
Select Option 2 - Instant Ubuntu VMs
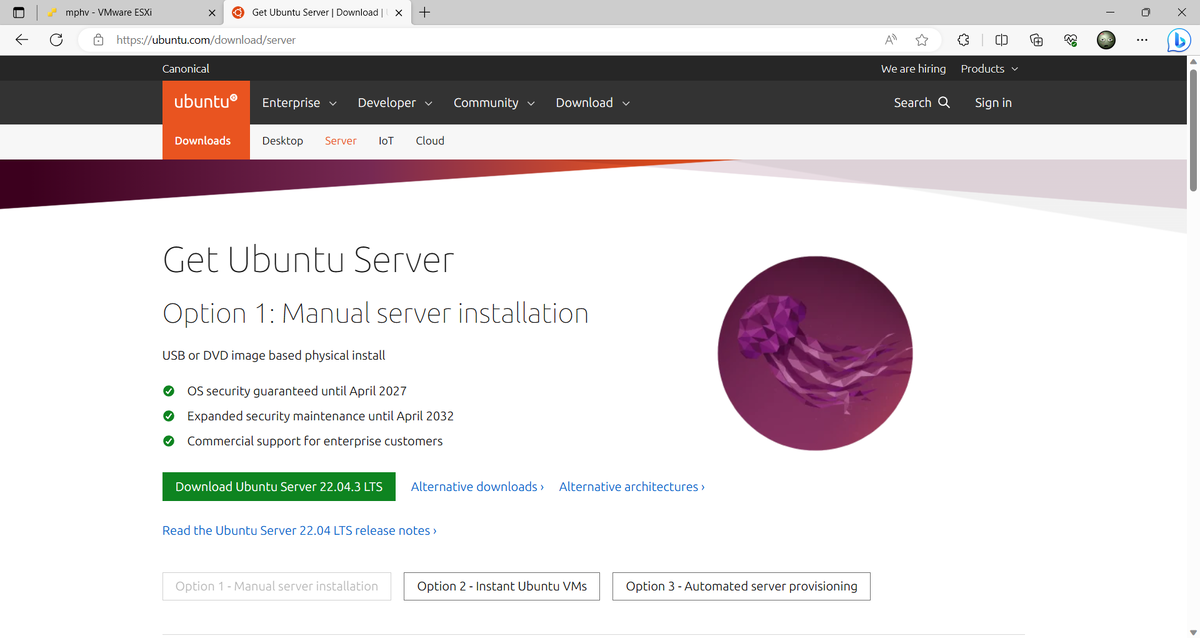pyautogui.click(x=502, y=586)
